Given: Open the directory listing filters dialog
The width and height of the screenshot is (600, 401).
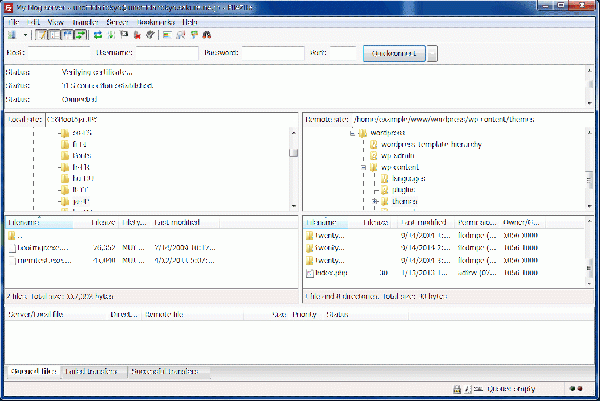Looking at the screenshot, I should click(167, 35).
